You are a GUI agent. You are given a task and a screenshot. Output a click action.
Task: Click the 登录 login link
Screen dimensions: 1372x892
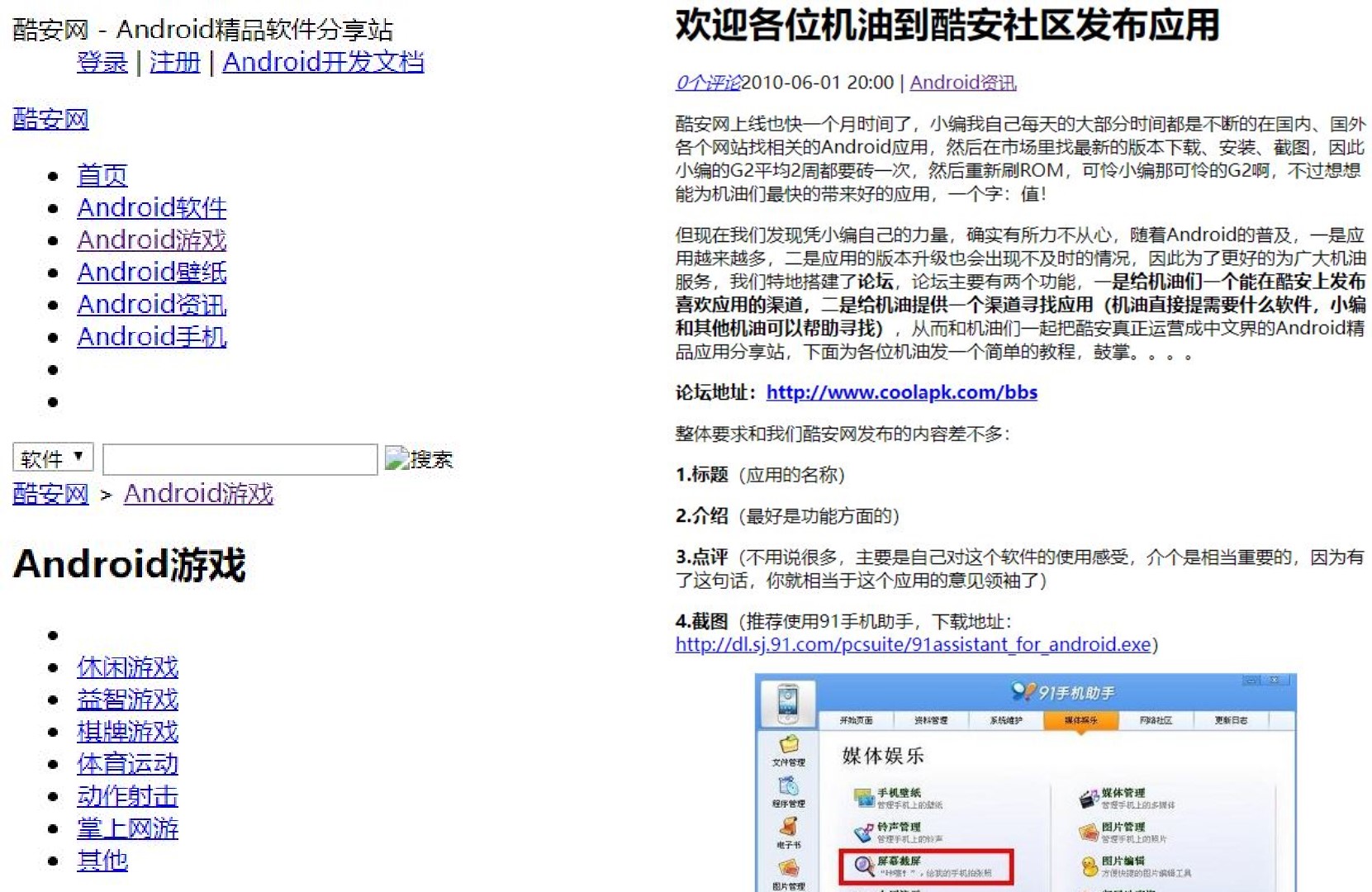coord(102,62)
